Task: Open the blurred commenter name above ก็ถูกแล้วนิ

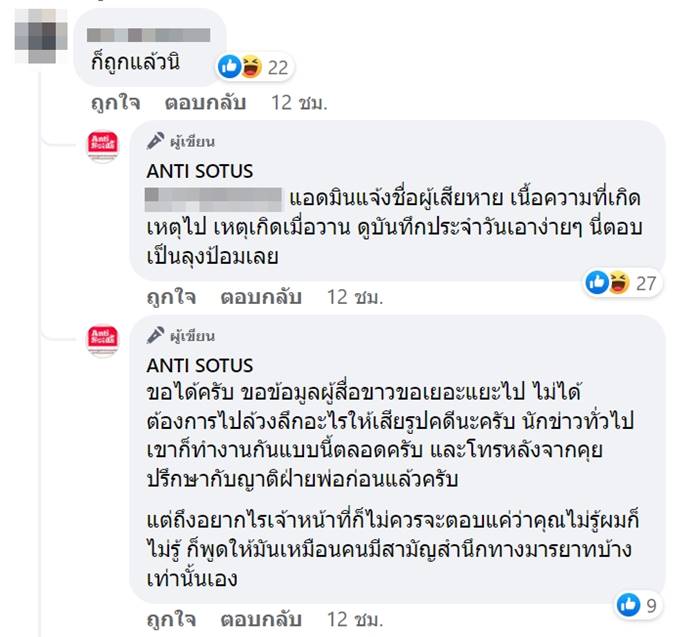Action: coord(150,36)
